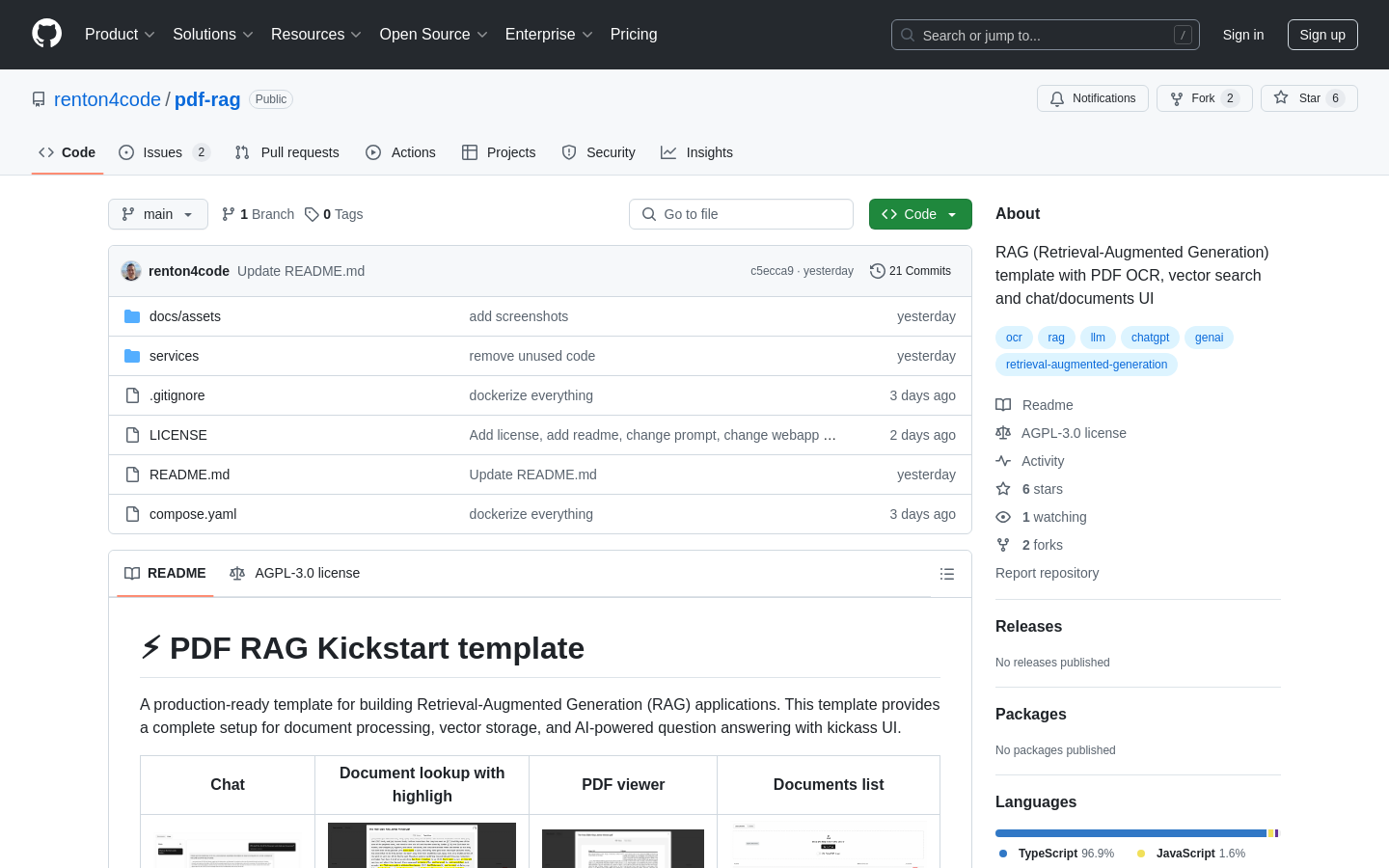Fork this repository
The image size is (1389, 868).
coord(1204,98)
